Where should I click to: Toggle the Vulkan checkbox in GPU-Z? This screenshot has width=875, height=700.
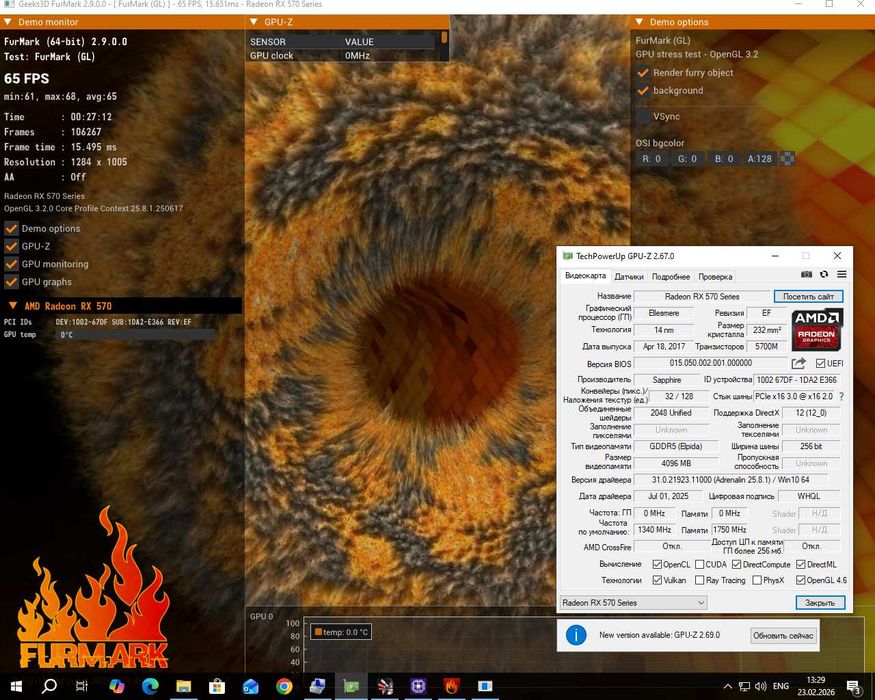(x=657, y=581)
